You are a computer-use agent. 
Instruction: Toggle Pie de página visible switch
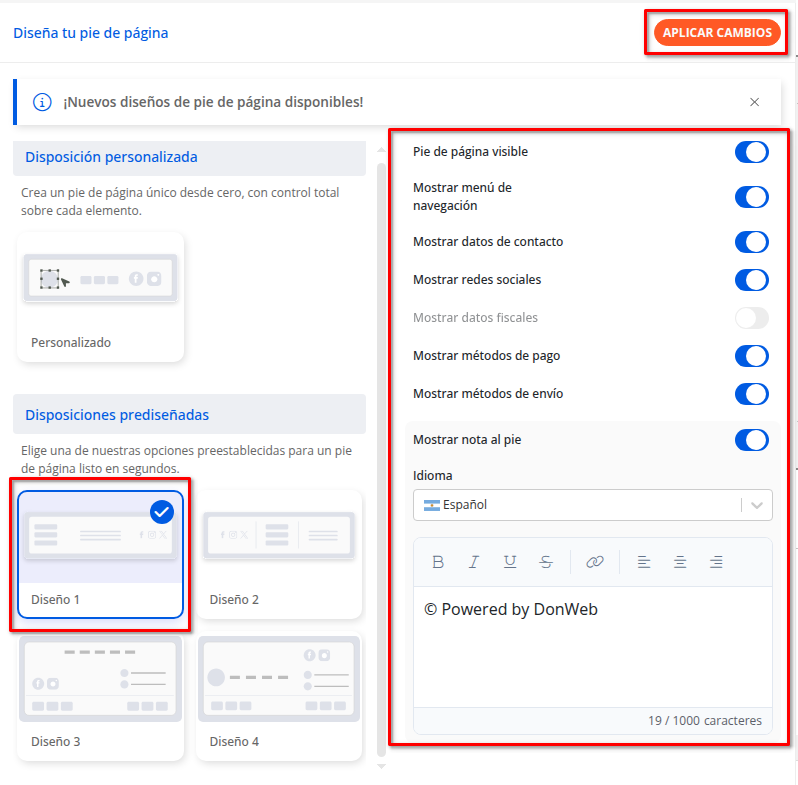coord(751,152)
